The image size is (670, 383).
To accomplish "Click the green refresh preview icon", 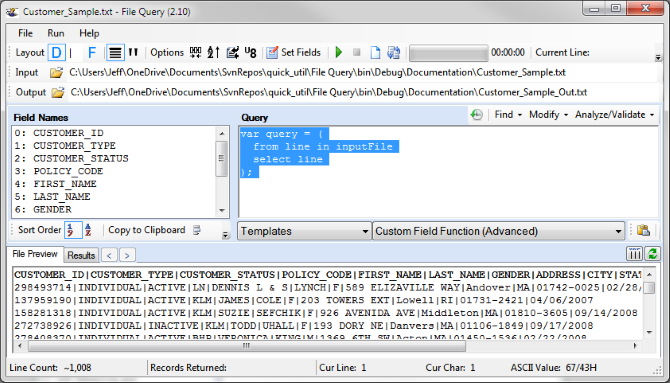I will coord(652,253).
